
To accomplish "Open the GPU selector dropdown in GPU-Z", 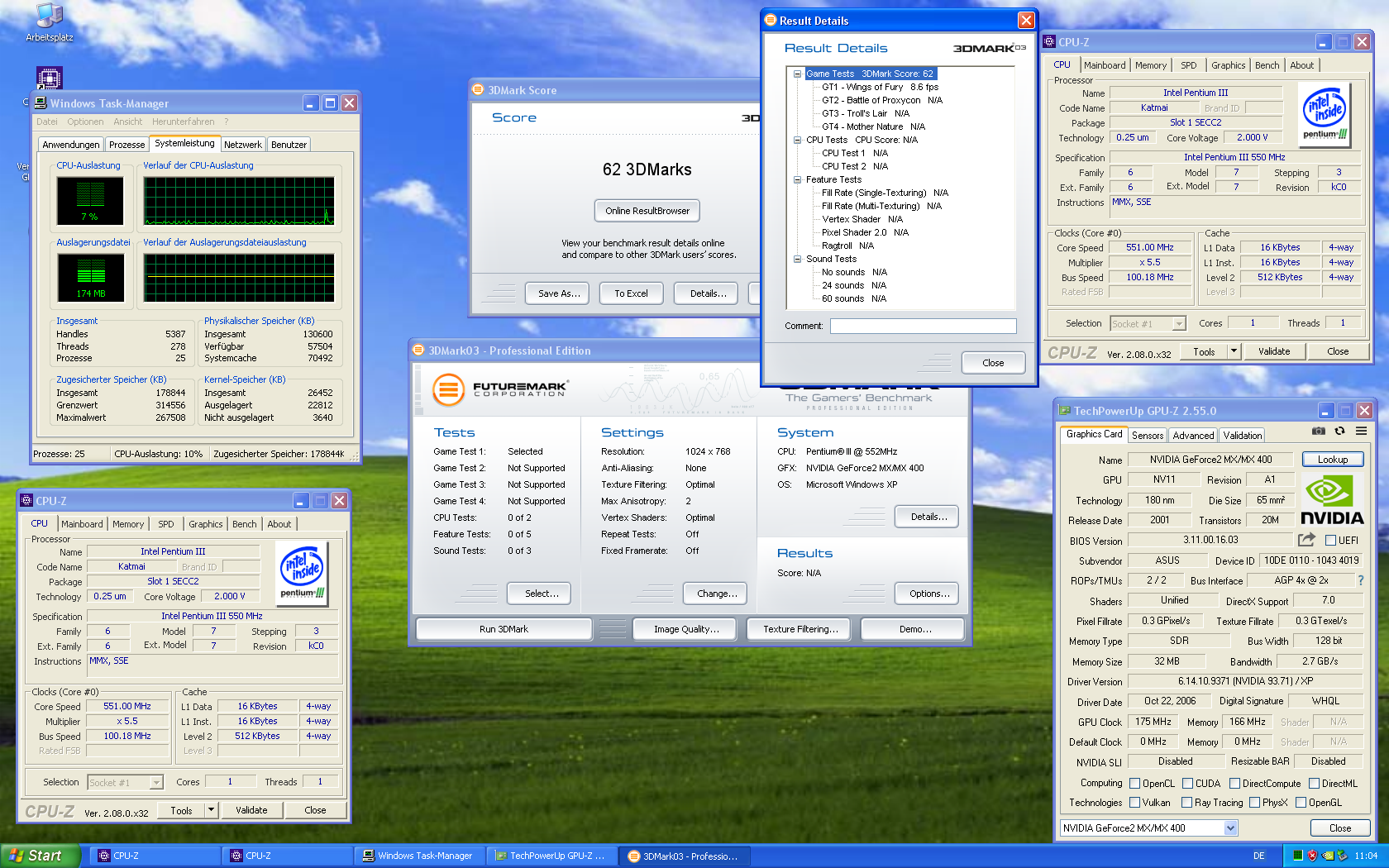I will (1230, 827).
